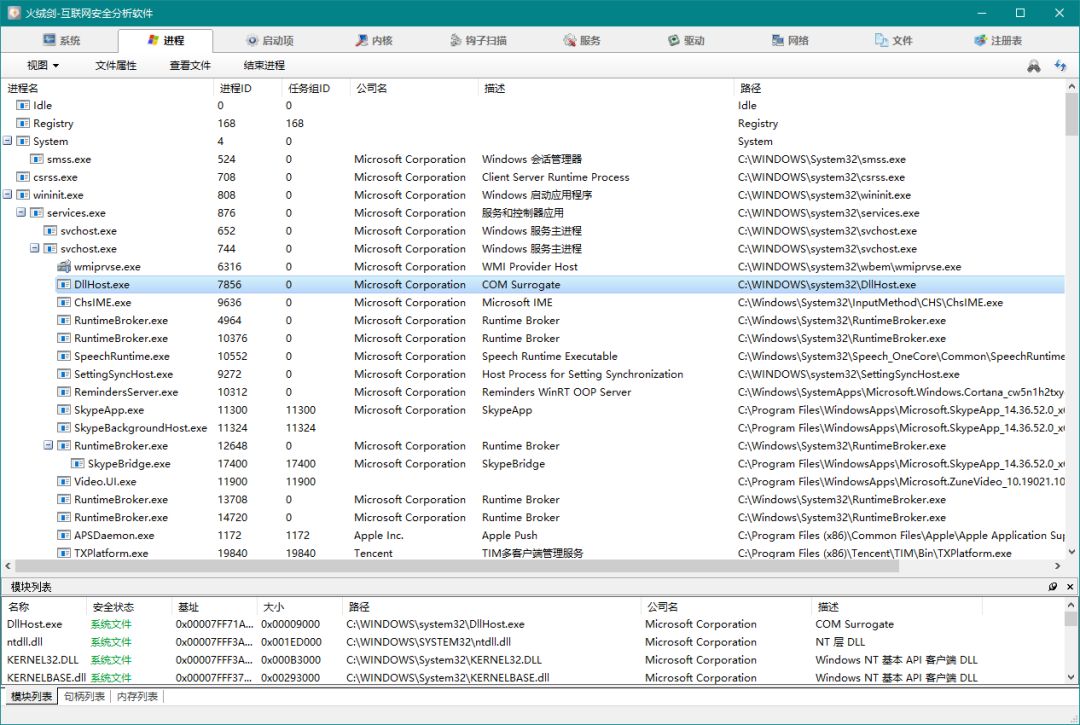The width and height of the screenshot is (1080, 725).
Task: Click the 文件属性 button
Action: [x=116, y=66]
